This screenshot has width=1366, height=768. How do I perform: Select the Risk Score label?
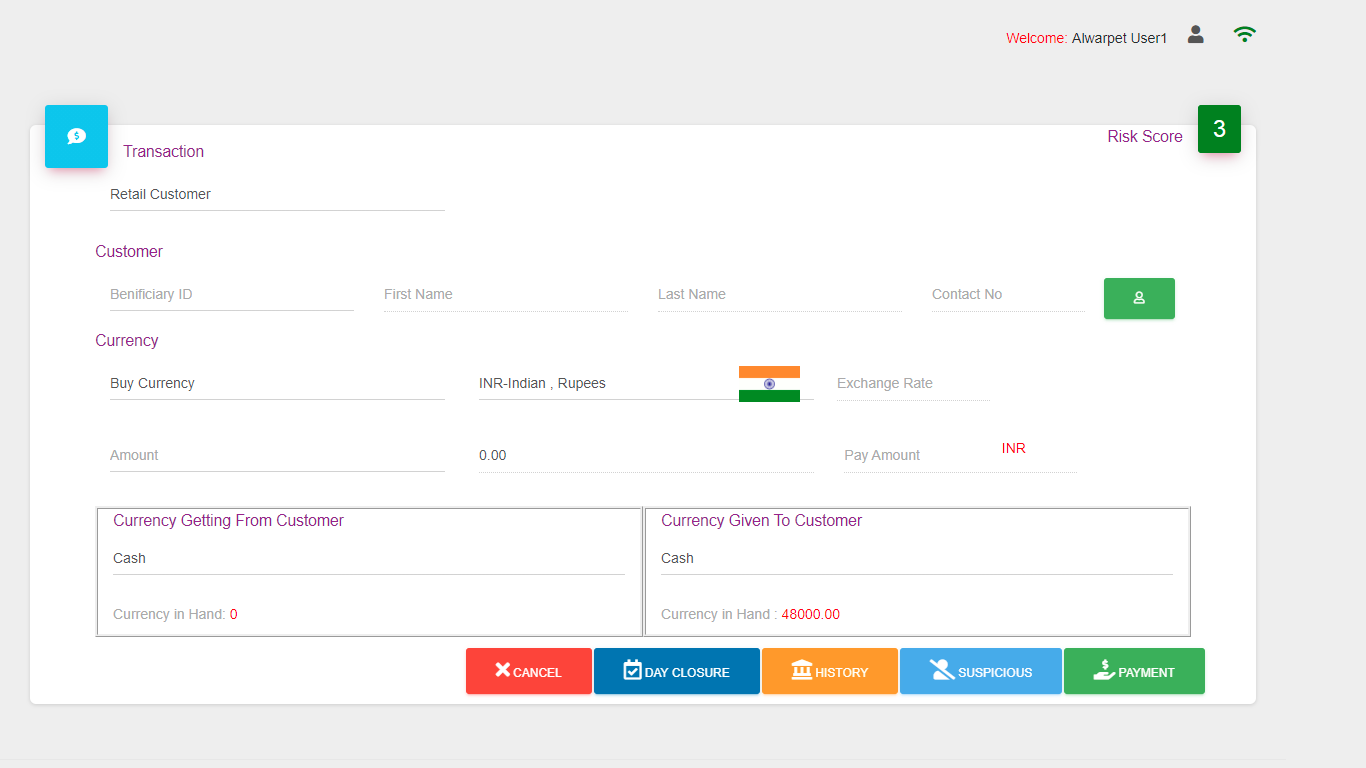pos(1145,136)
